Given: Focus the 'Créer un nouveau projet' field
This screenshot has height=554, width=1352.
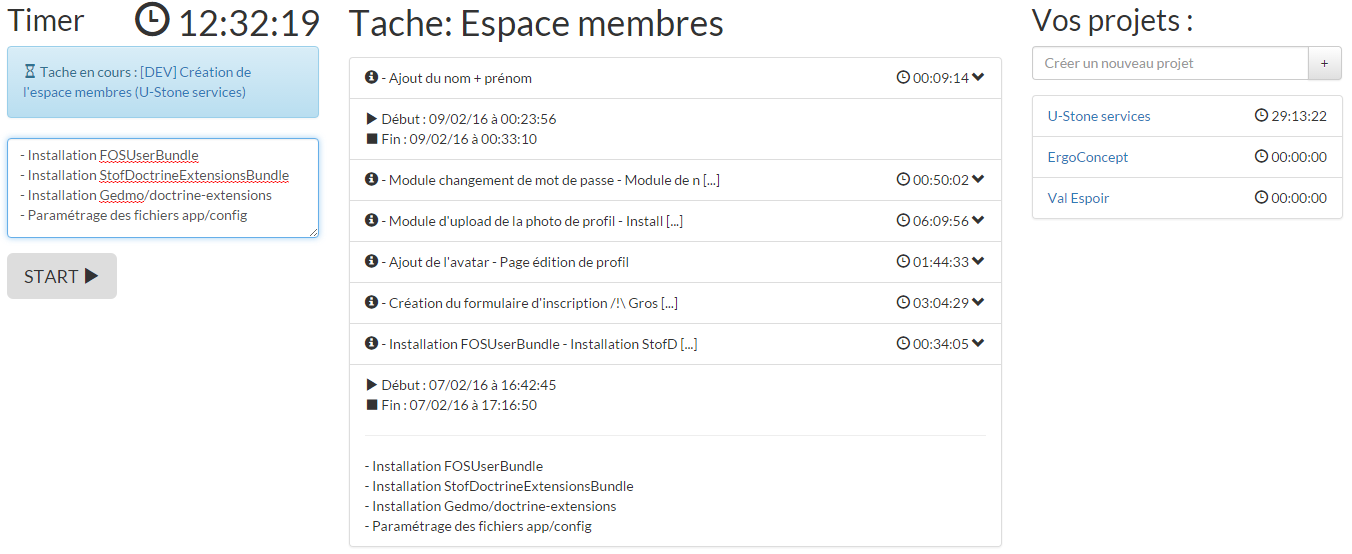Looking at the screenshot, I should (1170, 63).
